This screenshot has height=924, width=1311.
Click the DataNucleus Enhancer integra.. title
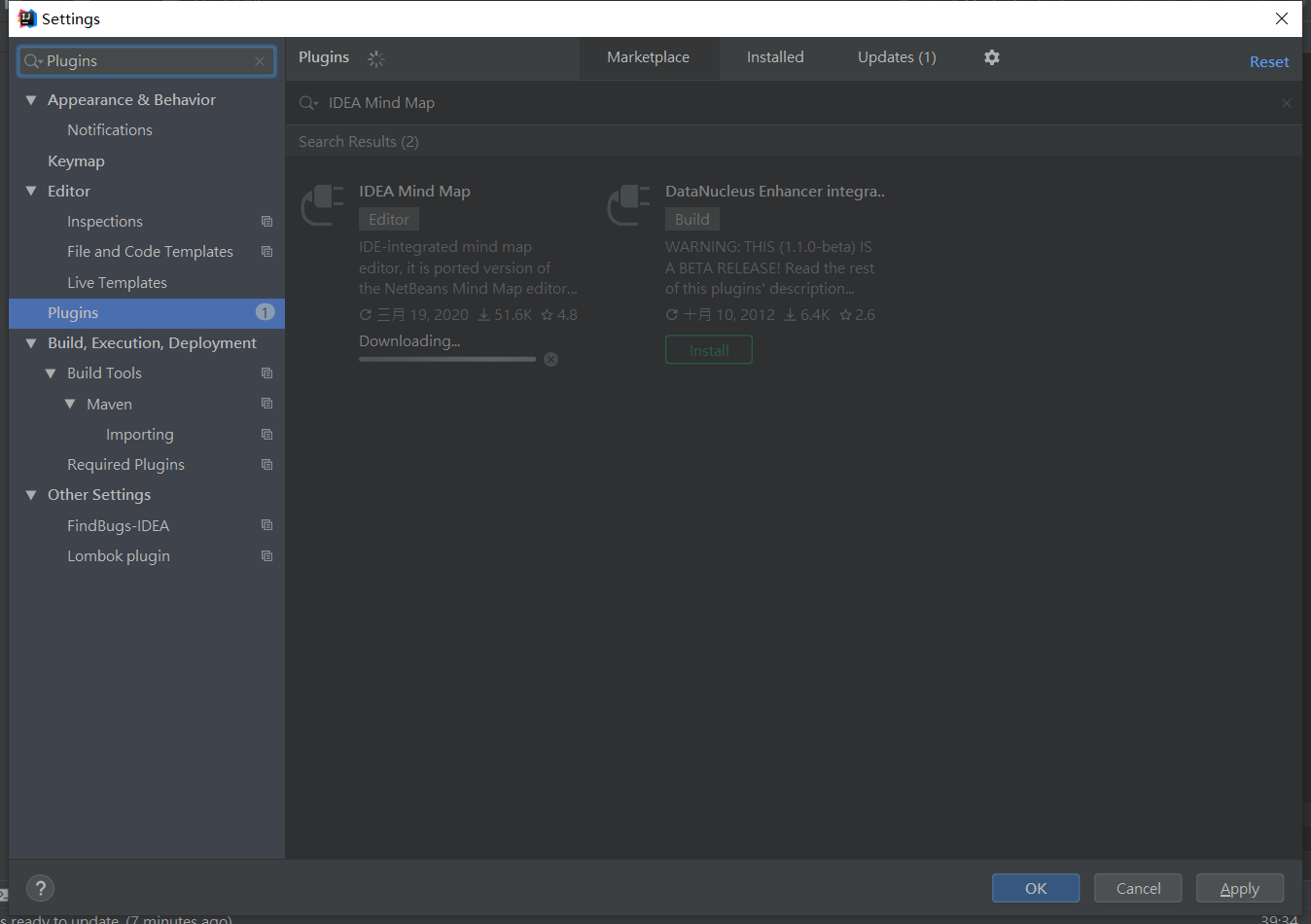(x=775, y=192)
